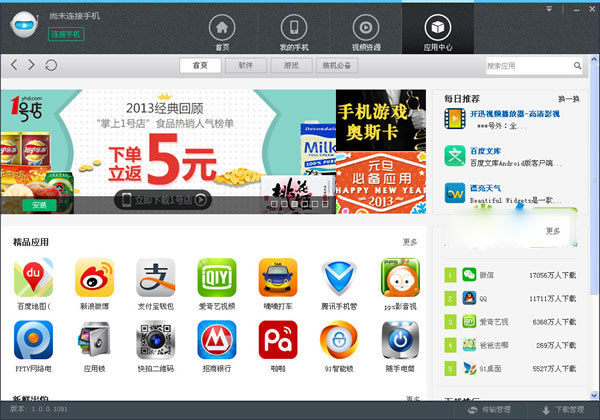Image resolution: width=600 pixels, height=420 pixels.
Task: Open the 啪啪 app icon
Action: [278, 340]
